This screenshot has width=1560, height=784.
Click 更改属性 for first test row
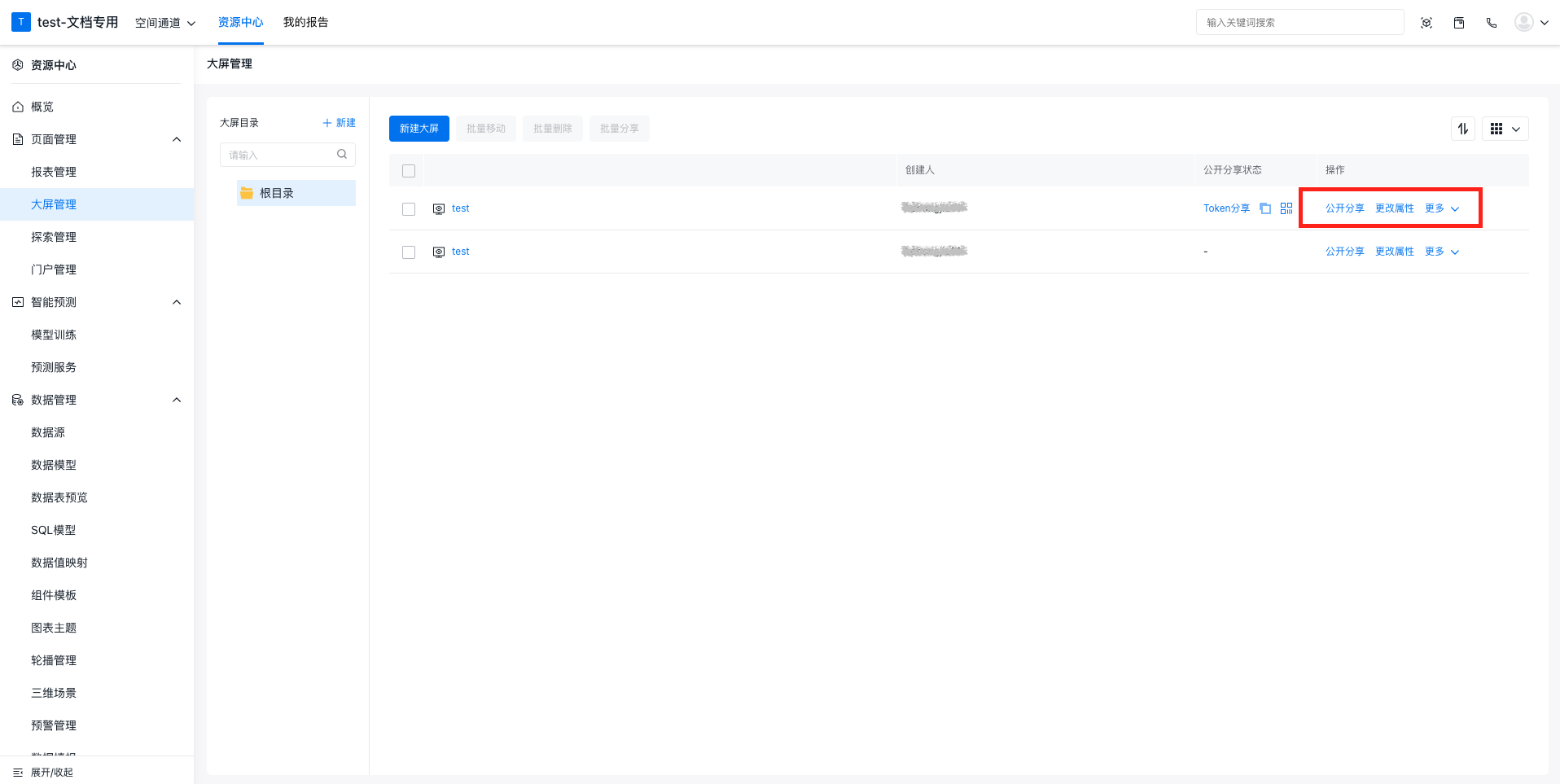pos(1395,208)
